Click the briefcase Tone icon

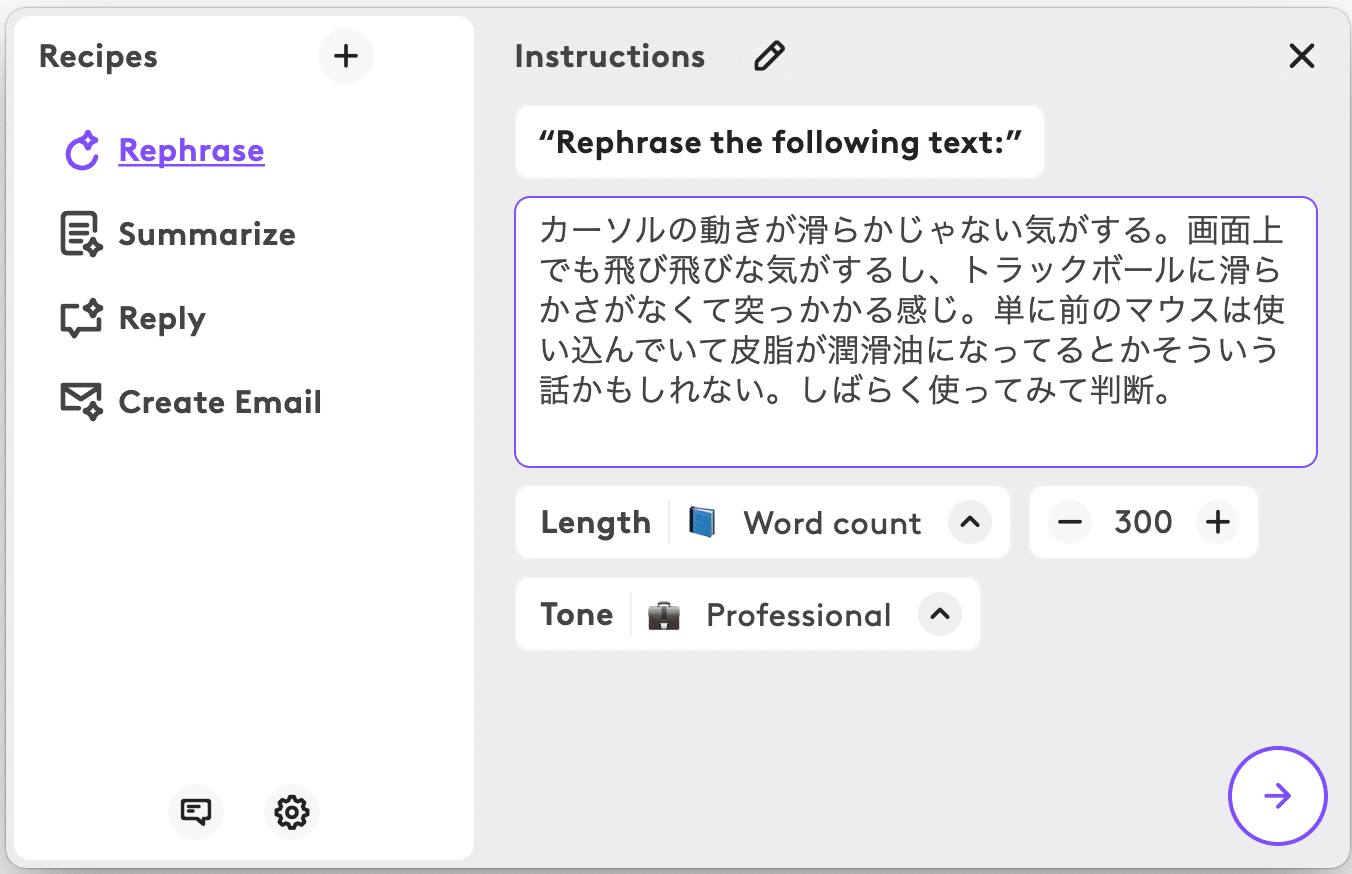664,614
